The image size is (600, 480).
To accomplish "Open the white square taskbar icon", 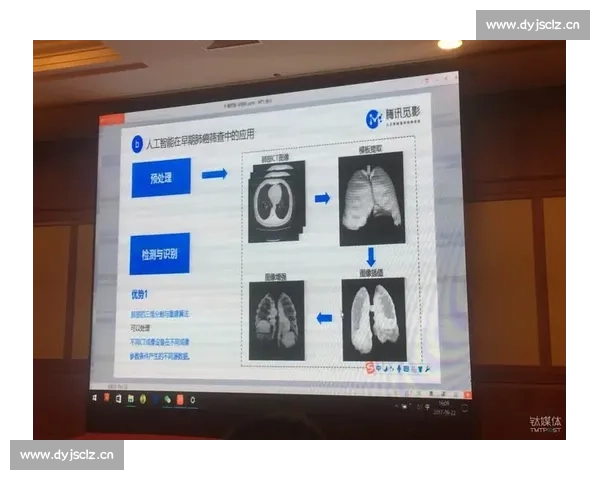I will click(x=119, y=398).
